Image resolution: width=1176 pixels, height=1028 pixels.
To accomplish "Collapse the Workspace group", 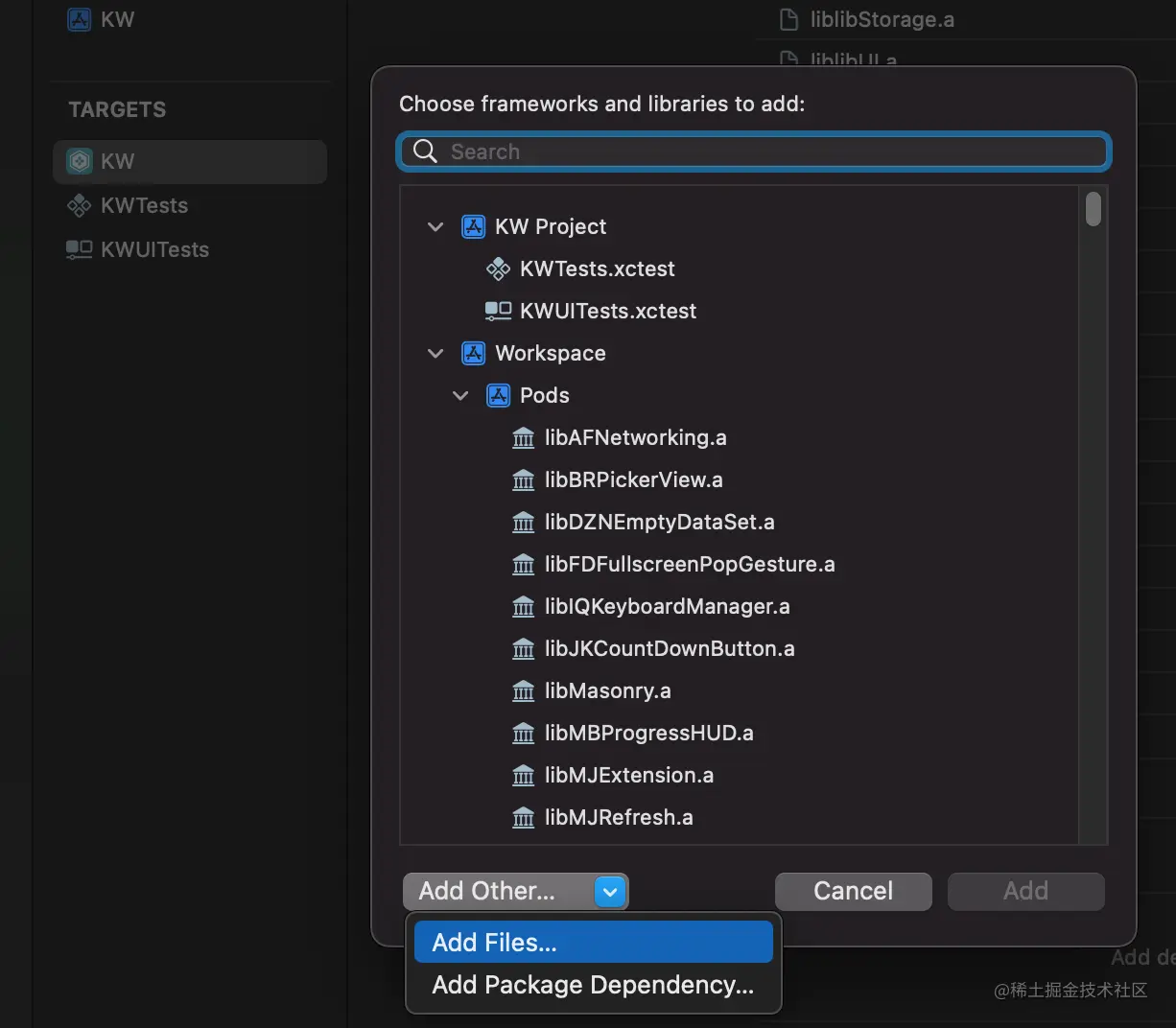I will 435,354.
